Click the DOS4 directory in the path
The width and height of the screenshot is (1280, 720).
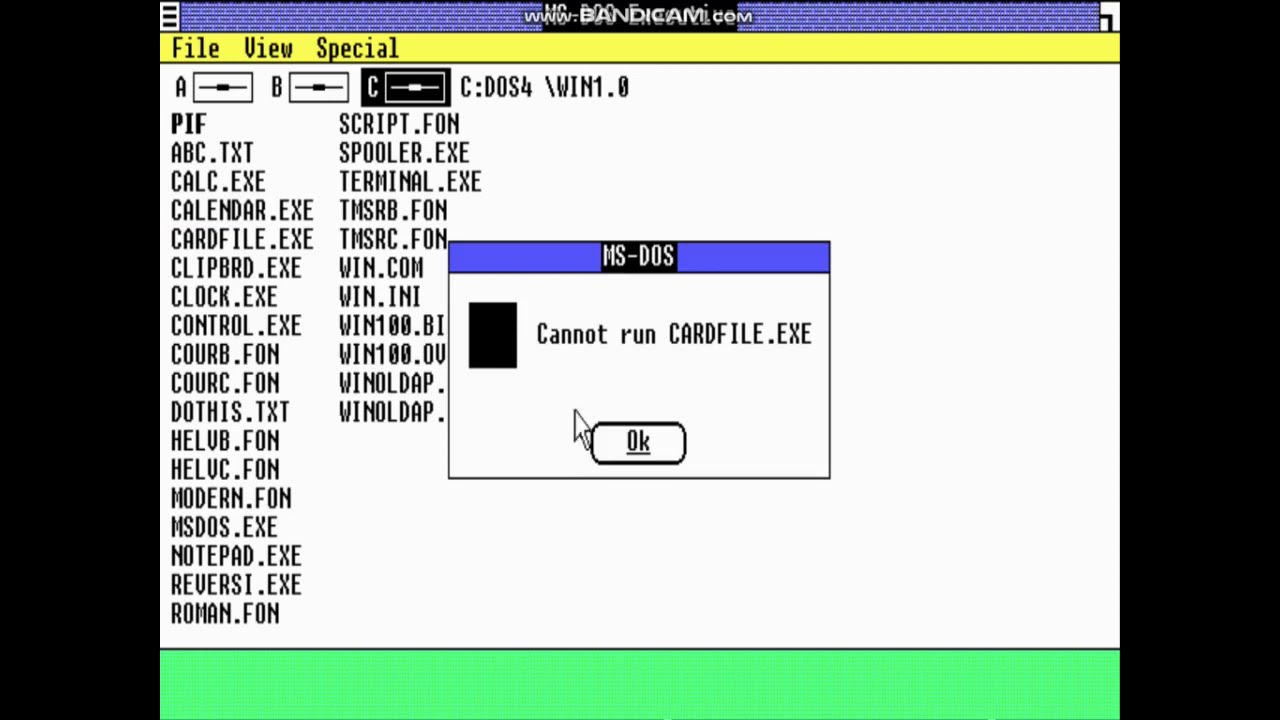508,88
